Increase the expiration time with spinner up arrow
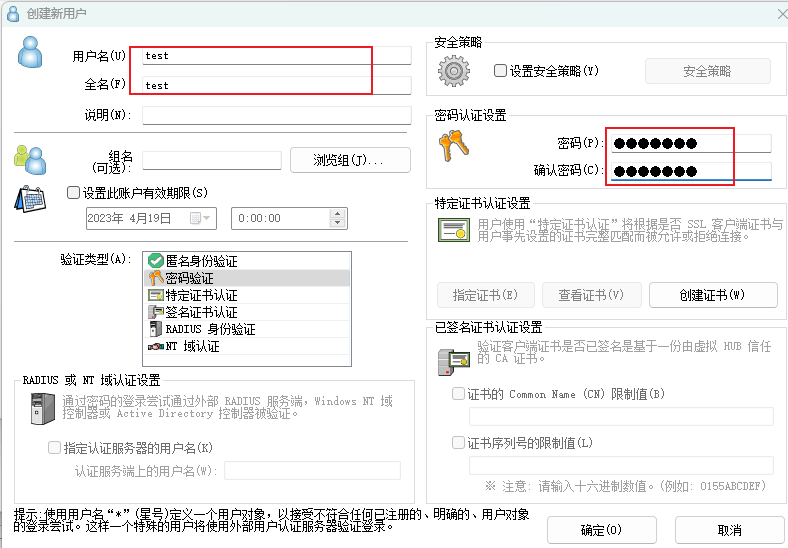The height and width of the screenshot is (548, 788). tap(337, 213)
